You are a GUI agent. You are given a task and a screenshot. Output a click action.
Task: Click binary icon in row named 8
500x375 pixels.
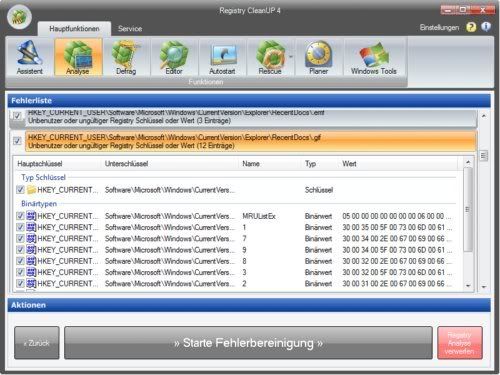click(x=31, y=261)
